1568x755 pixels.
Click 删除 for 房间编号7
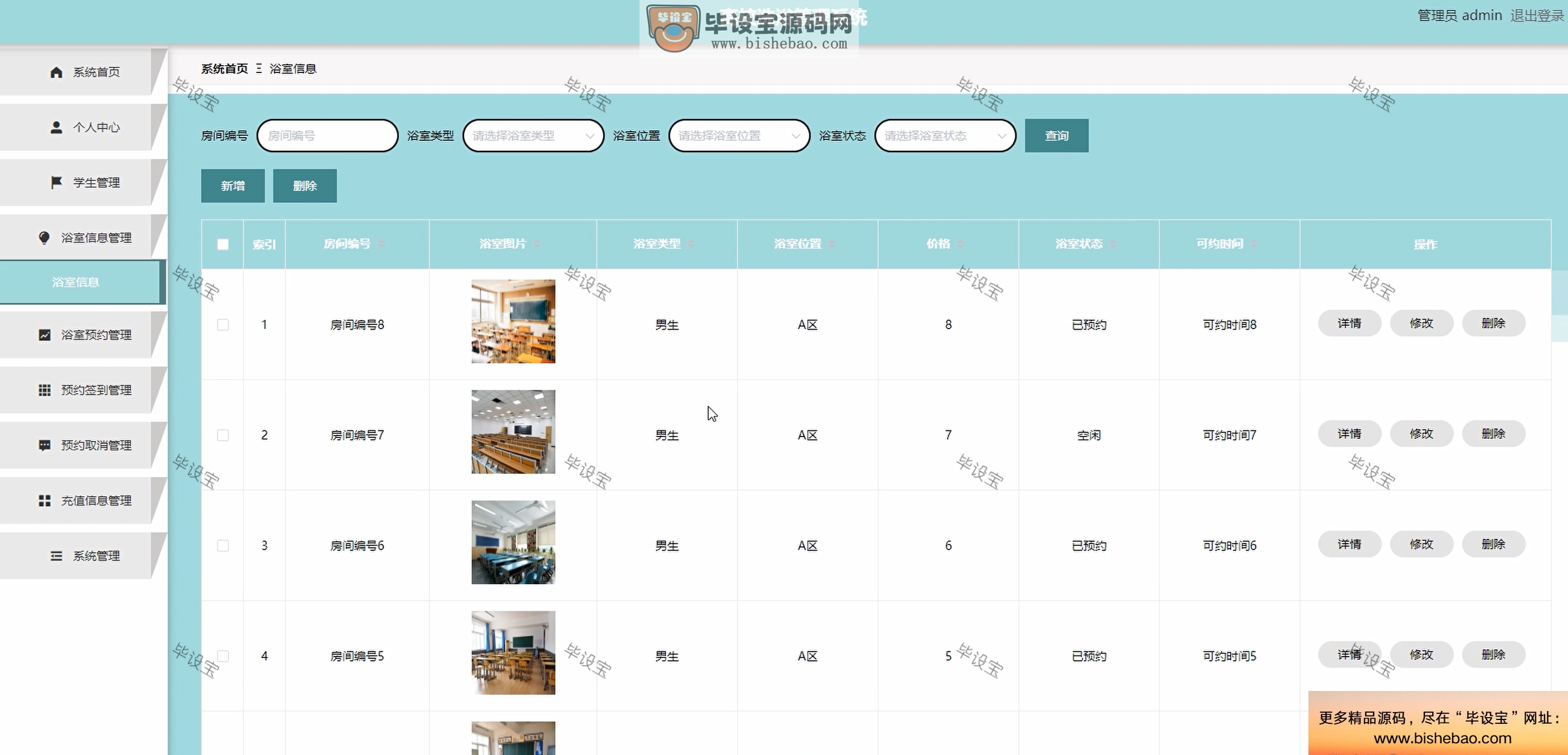point(1494,434)
